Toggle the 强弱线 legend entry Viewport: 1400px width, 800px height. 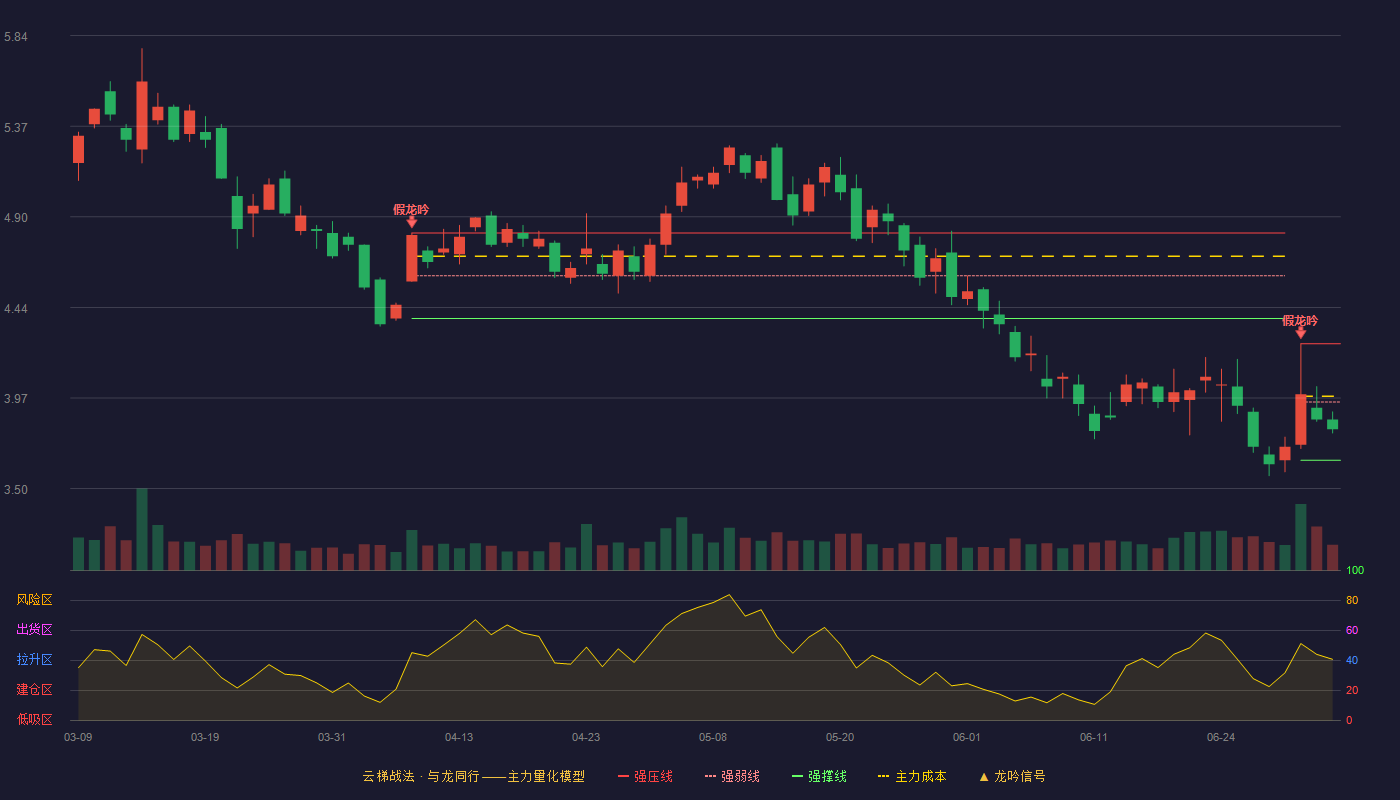click(732, 776)
